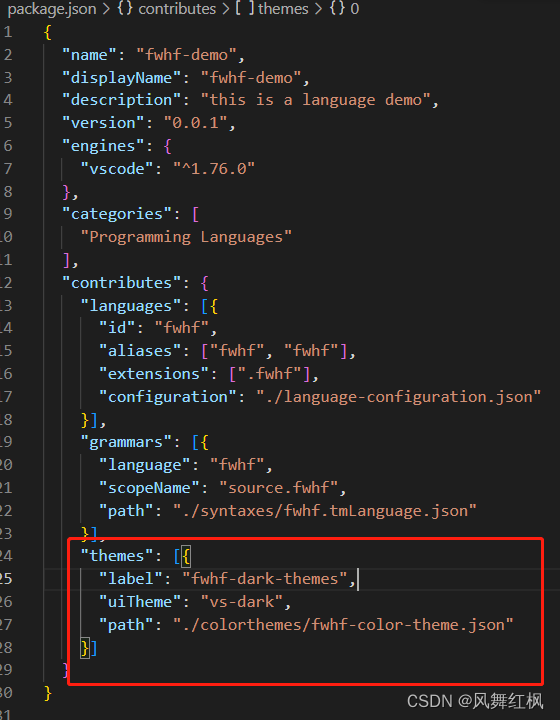Click the package.json breadcrumb segment
This screenshot has width=560, height=720.
pos(52,9)
